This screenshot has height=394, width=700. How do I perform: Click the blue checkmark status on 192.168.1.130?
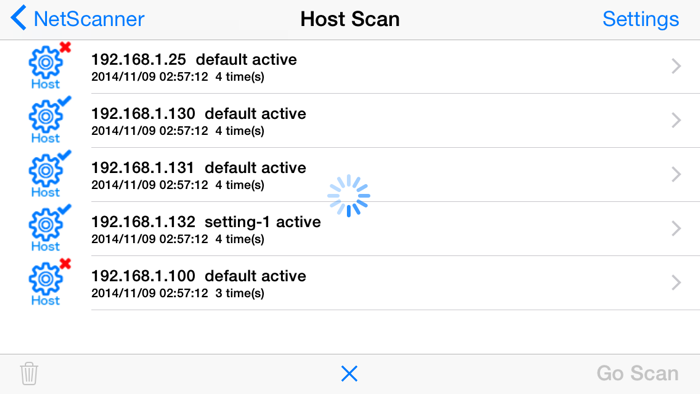pyautogui.click(x=65, y=101)
